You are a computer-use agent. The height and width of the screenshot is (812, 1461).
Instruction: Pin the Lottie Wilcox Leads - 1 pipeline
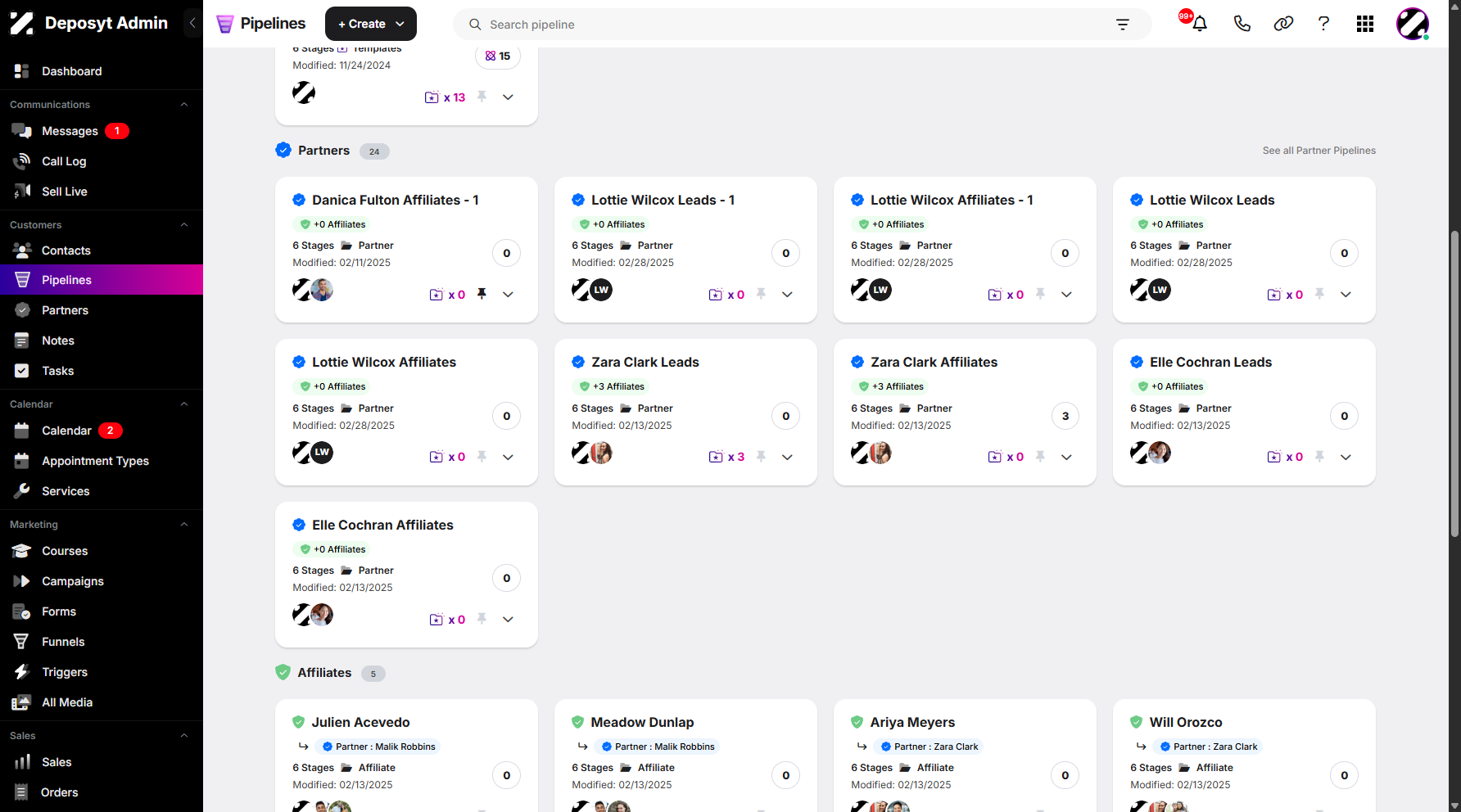(x=761, y=294)
